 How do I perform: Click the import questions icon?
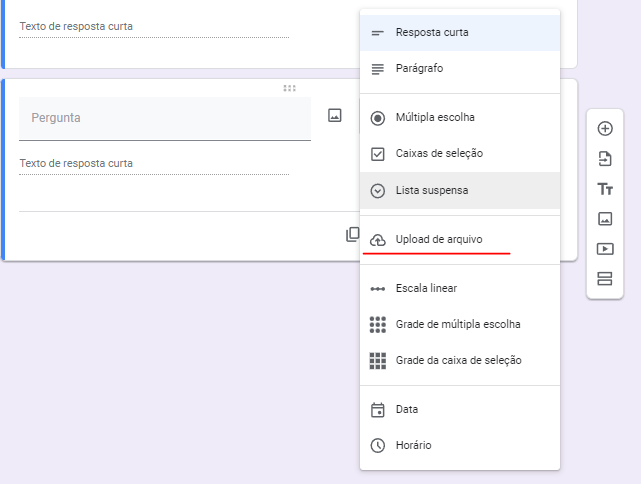605,158
